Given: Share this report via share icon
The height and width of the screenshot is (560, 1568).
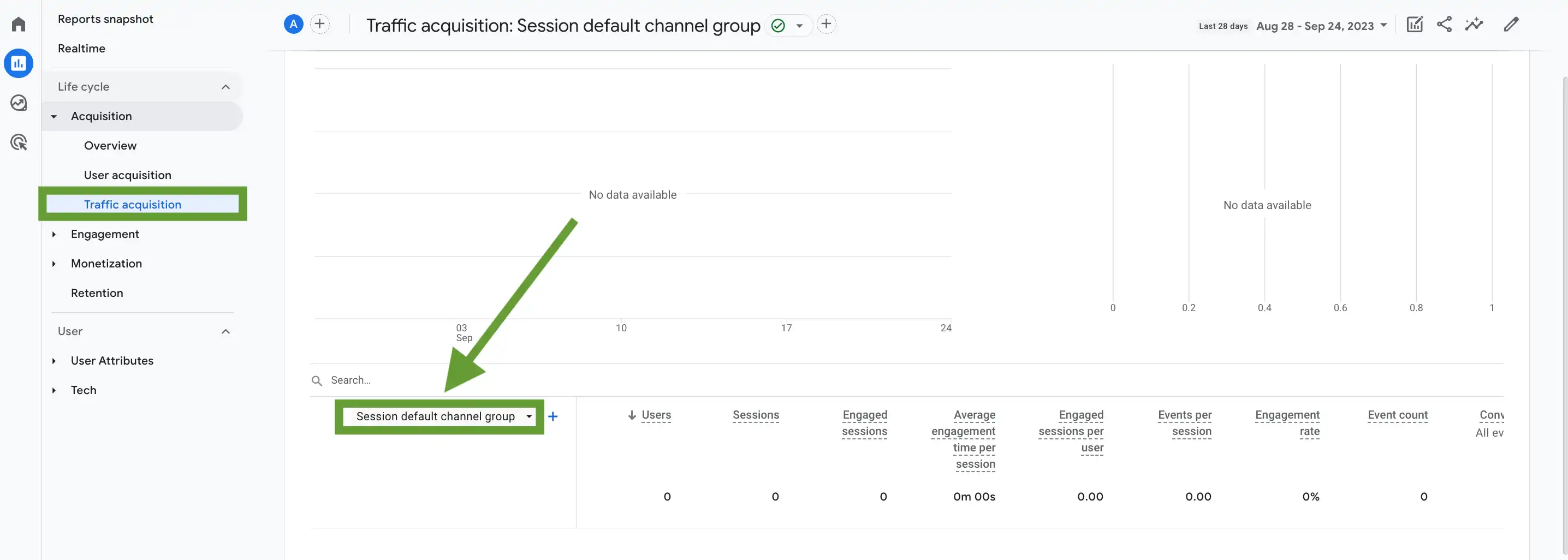Looking at the screenshot, I should (x=1445, y=25).
